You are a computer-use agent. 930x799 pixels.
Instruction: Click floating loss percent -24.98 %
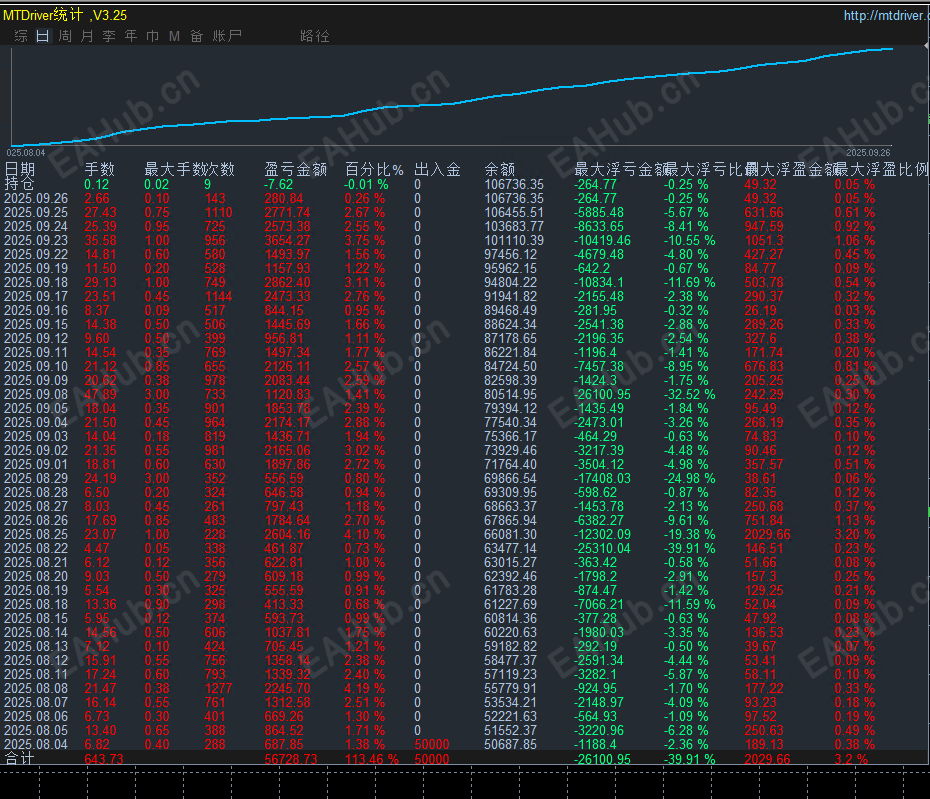coord(689,478)
